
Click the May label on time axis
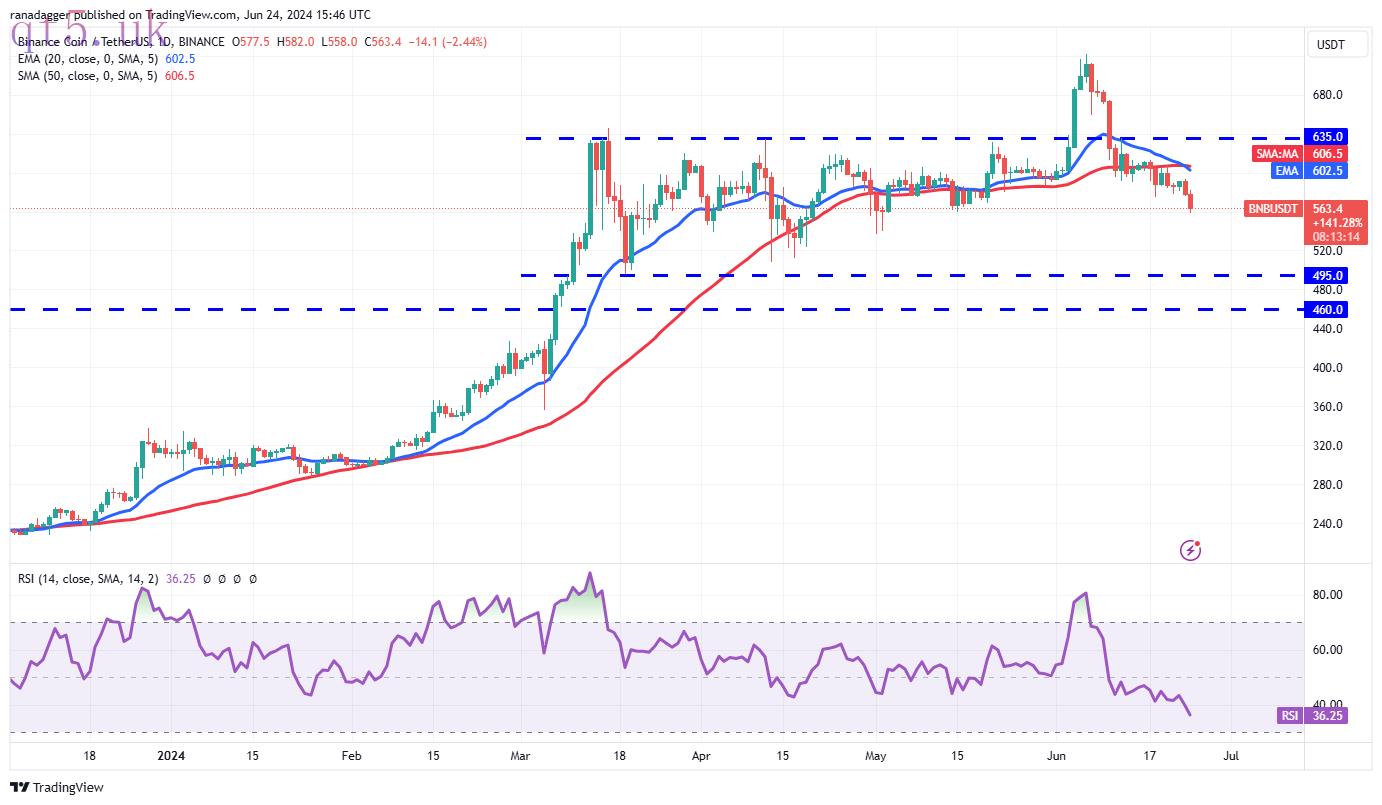pos(876,757)
